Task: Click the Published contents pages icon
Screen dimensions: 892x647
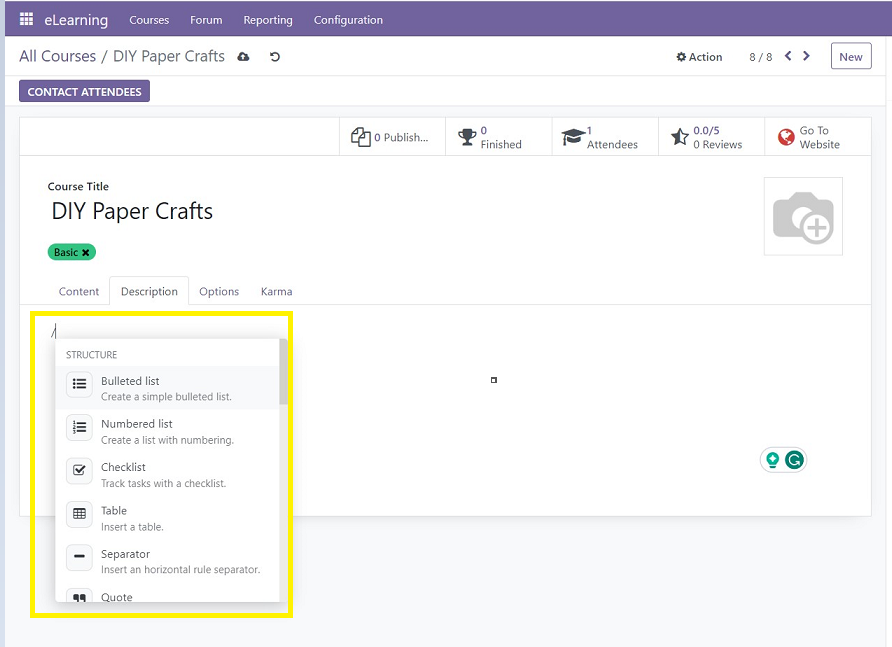Action: tap(361, 137)
